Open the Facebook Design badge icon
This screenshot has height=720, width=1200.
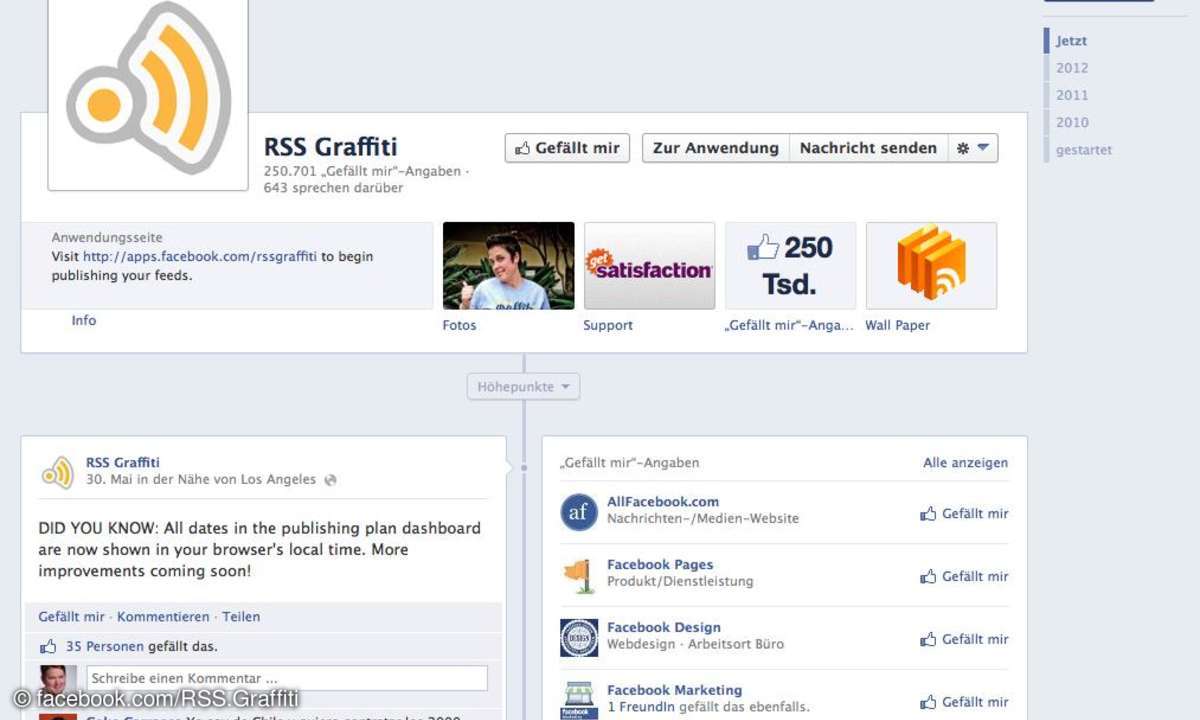[x=579, y=638]
